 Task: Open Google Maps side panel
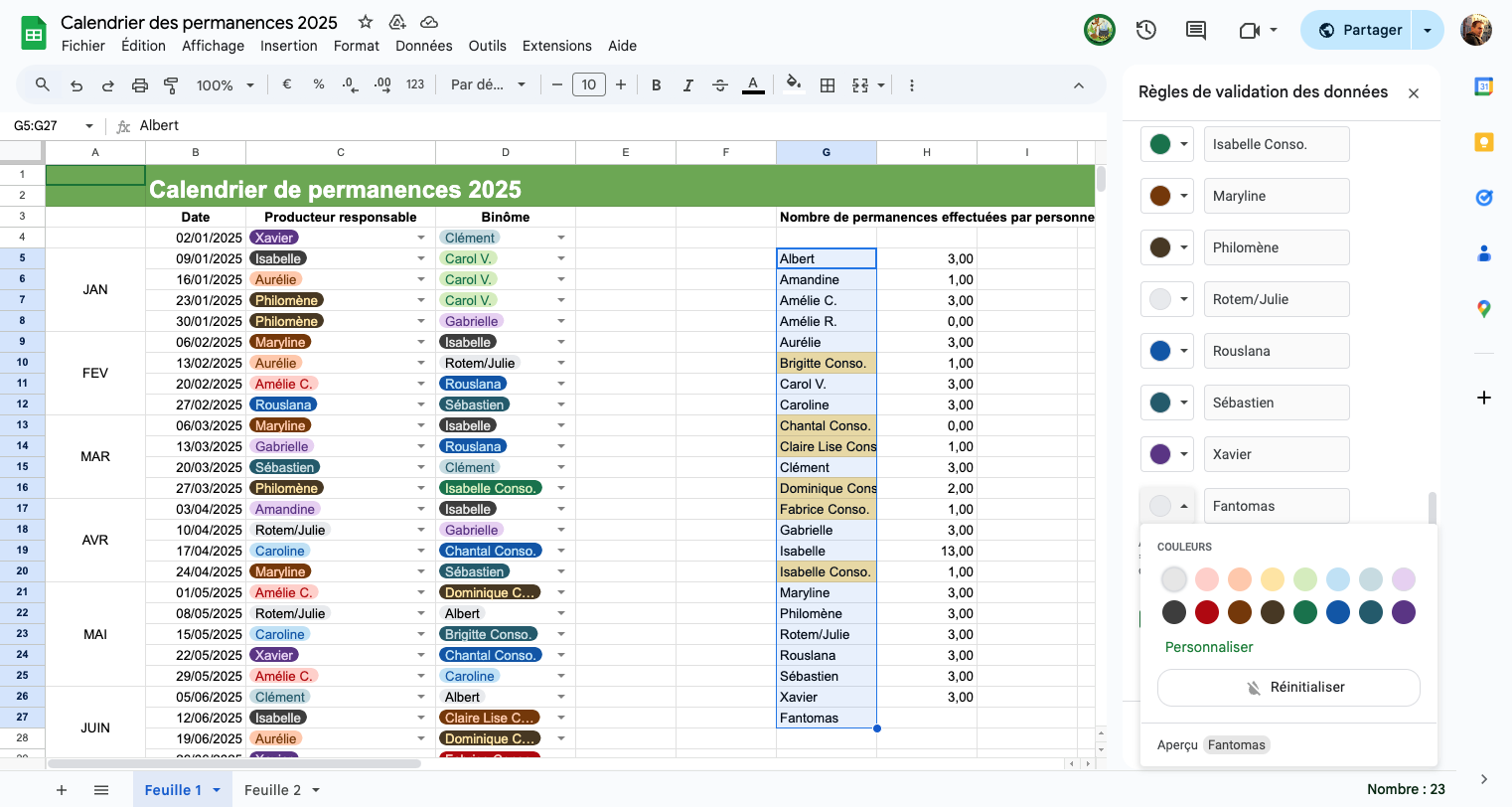click(x=1484, y=309)
